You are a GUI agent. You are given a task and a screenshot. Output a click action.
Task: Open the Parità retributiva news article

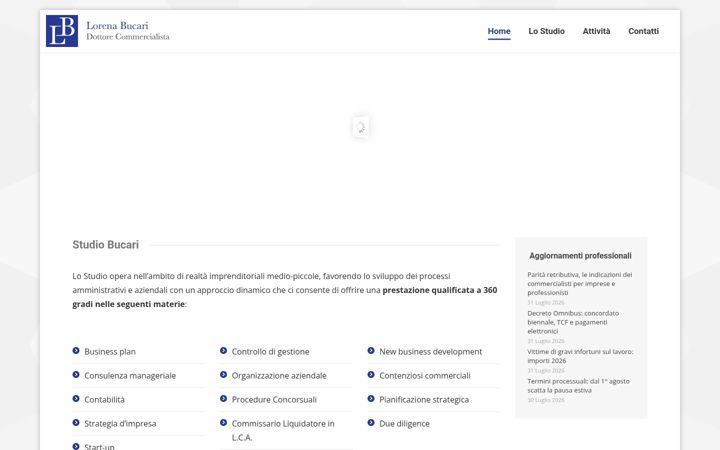[x=579, y=283]
